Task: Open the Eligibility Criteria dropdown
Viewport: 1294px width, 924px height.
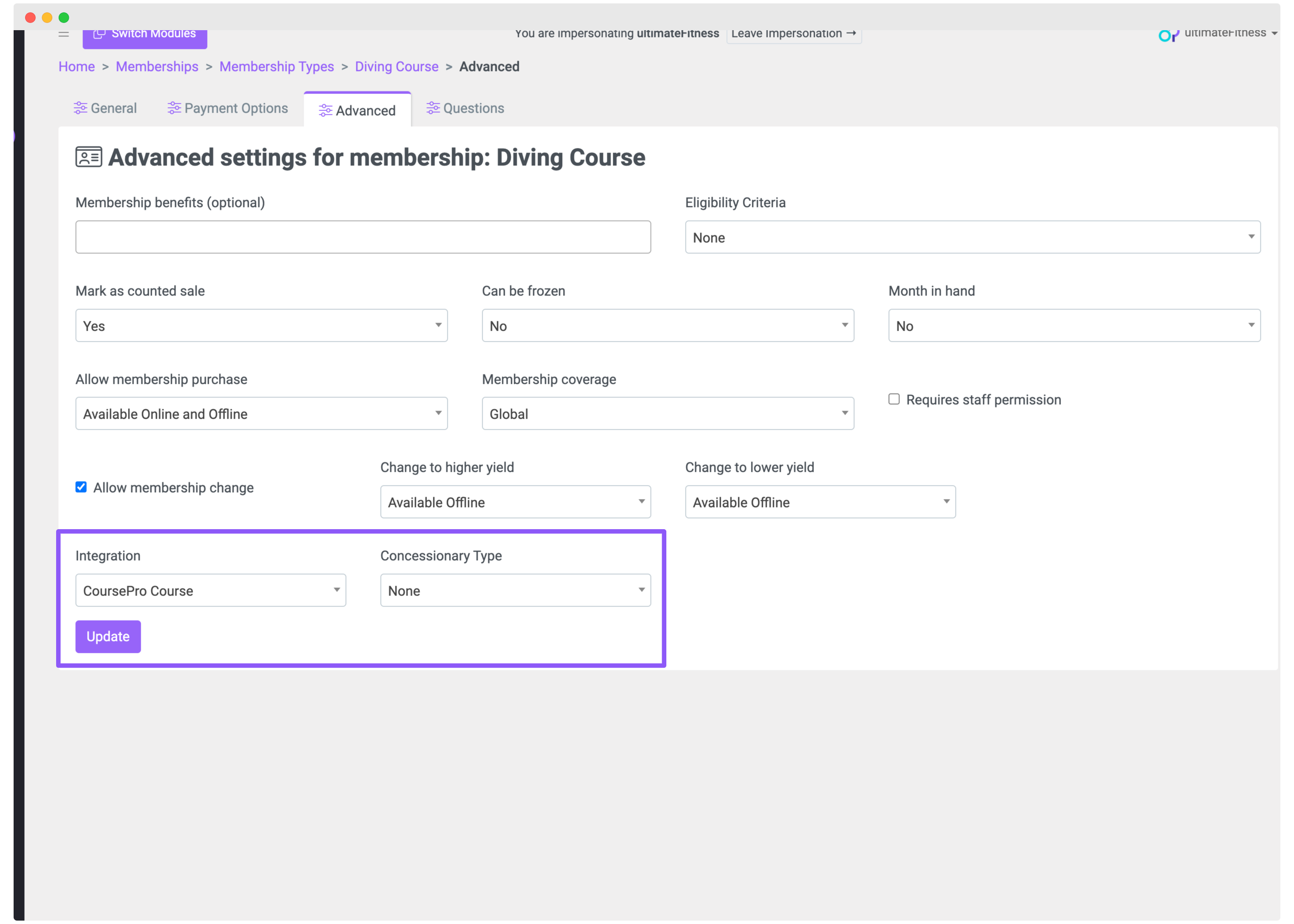Action: (973, 237)
